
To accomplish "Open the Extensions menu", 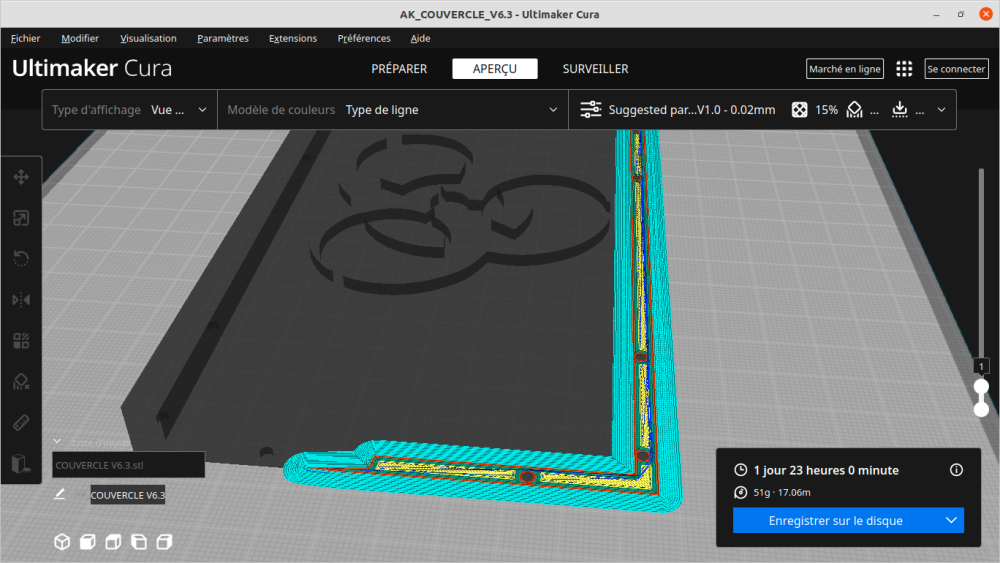I will tap(293, 38).
